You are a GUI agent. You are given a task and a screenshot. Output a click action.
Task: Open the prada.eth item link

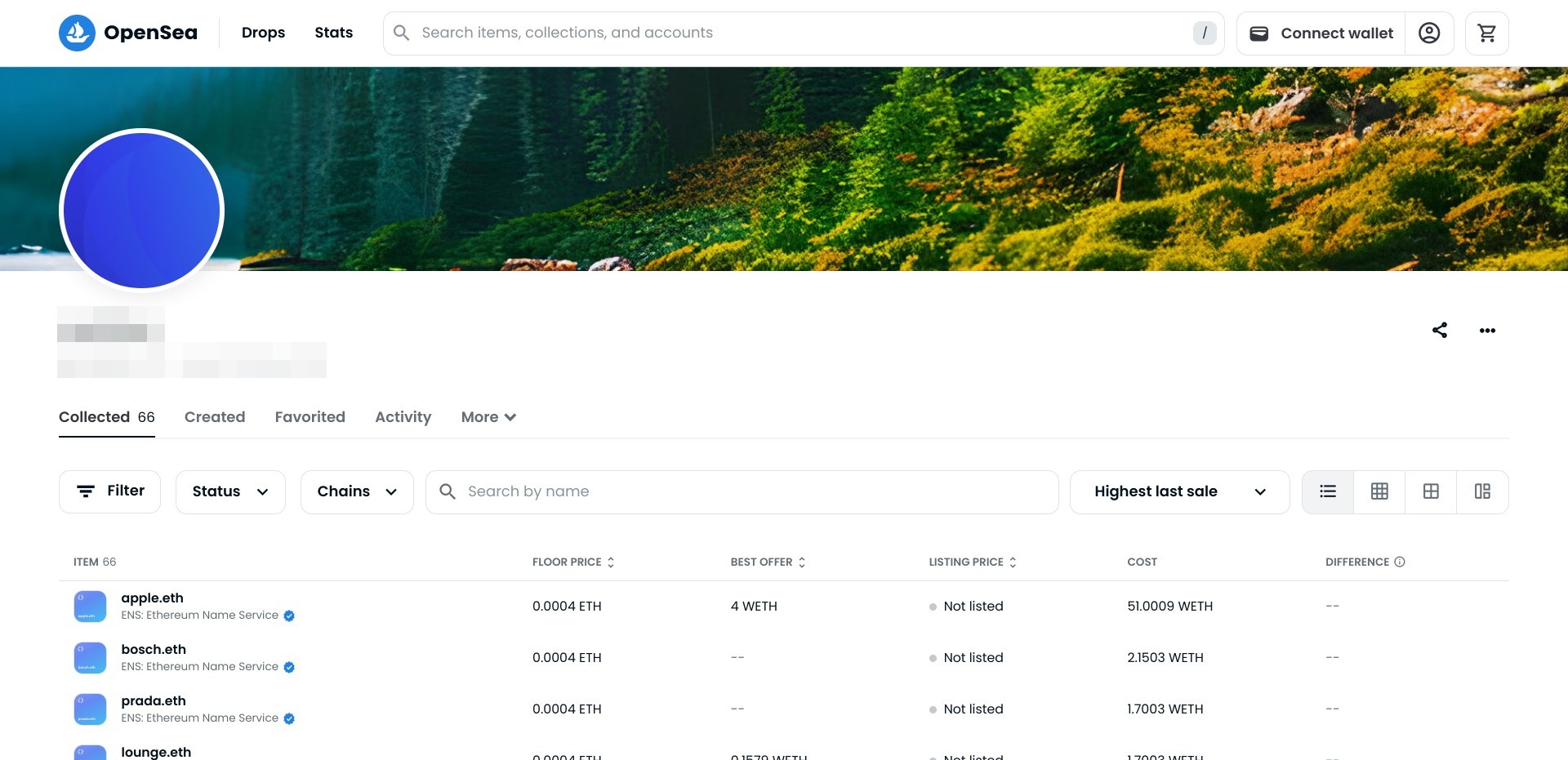click(154, 701)
